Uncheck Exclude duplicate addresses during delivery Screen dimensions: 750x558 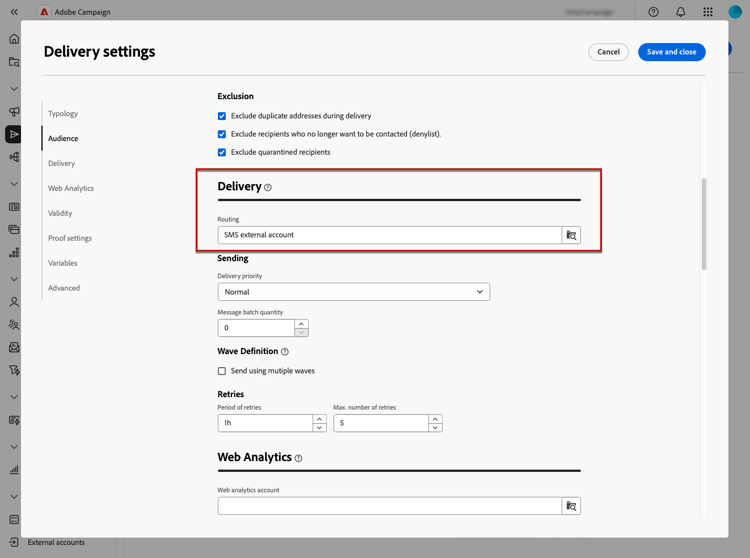tap(222, 116)
